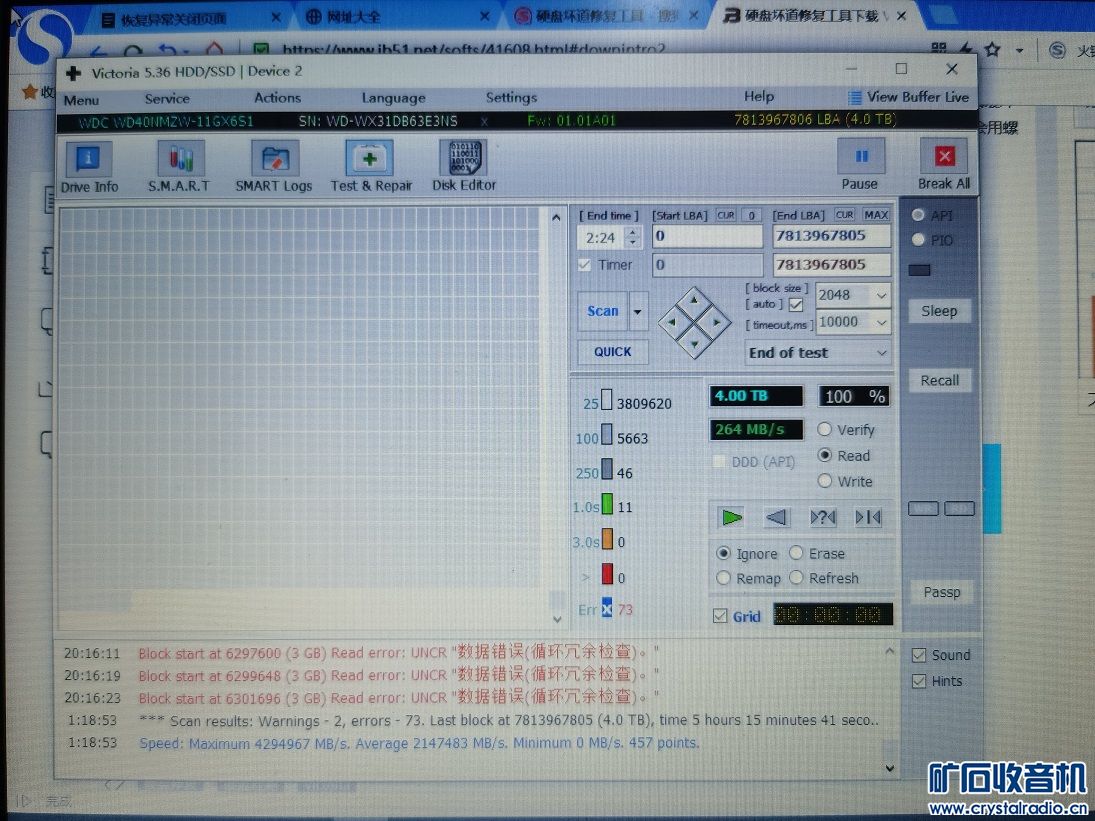
Task: Toggle the Timer checkbox
Action: tap(585, 265)
